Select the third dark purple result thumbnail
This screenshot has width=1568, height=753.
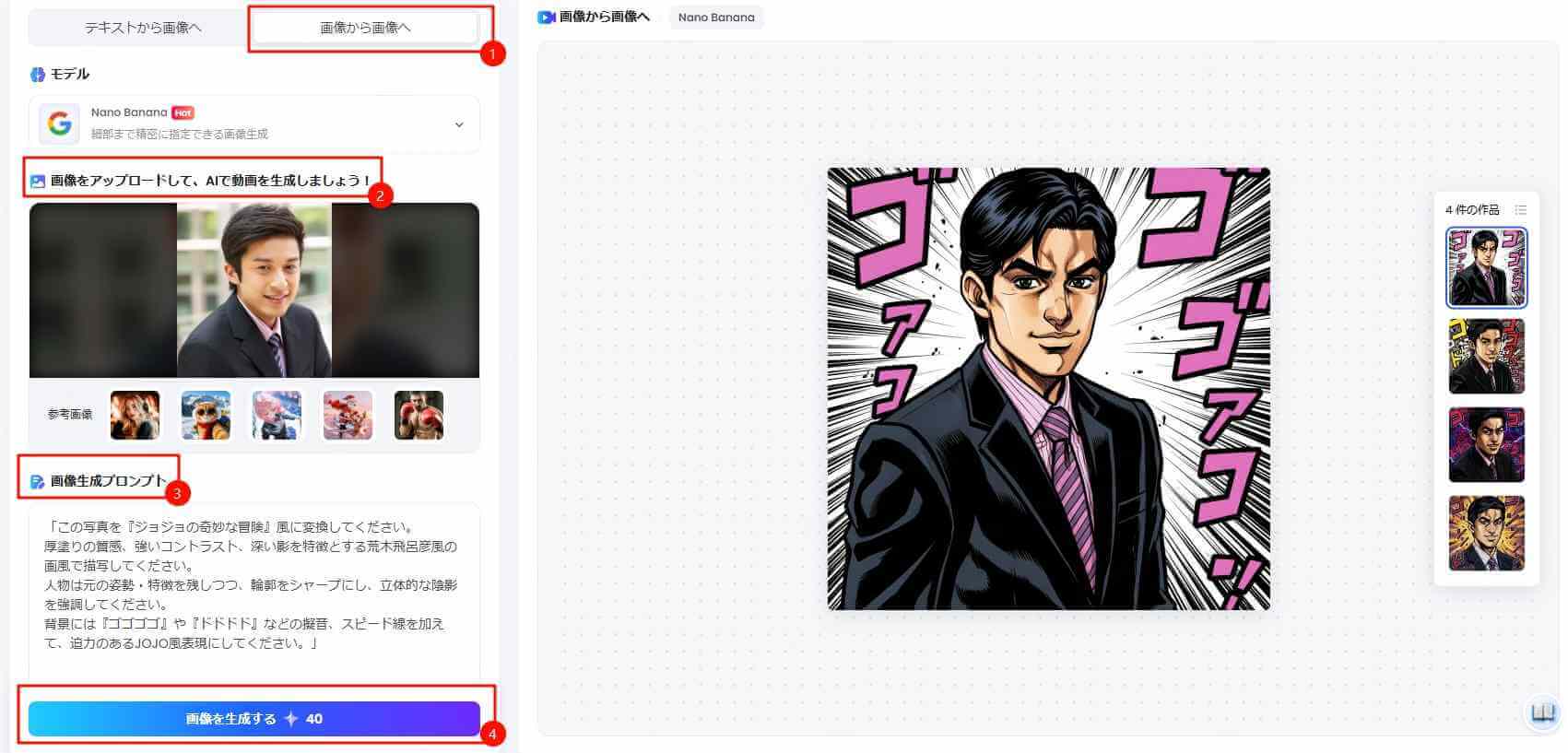pyautogui.click(x=1487, y=445)
